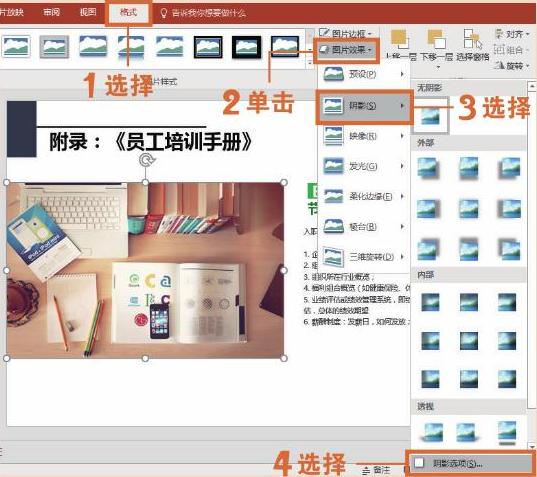
Task: Click the shadow gallery vertical scrollbar
Action: point(531,265)
